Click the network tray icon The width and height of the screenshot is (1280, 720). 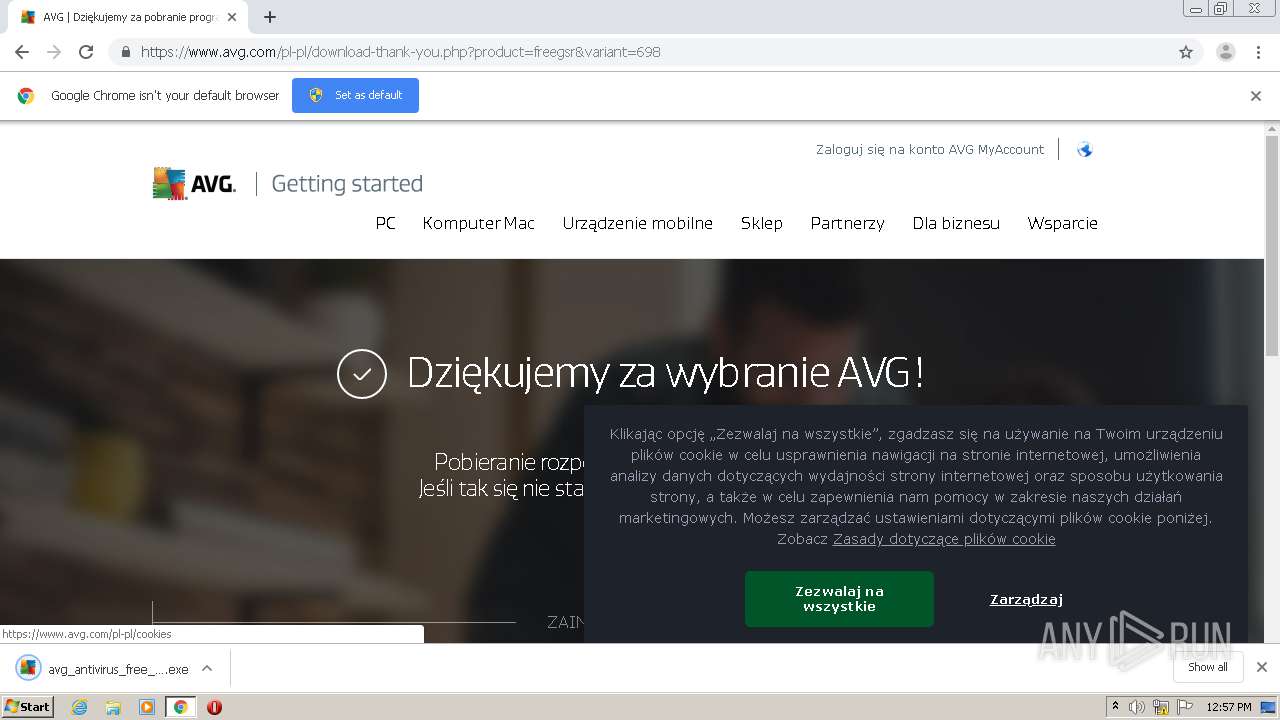[x=1161, y=707]
